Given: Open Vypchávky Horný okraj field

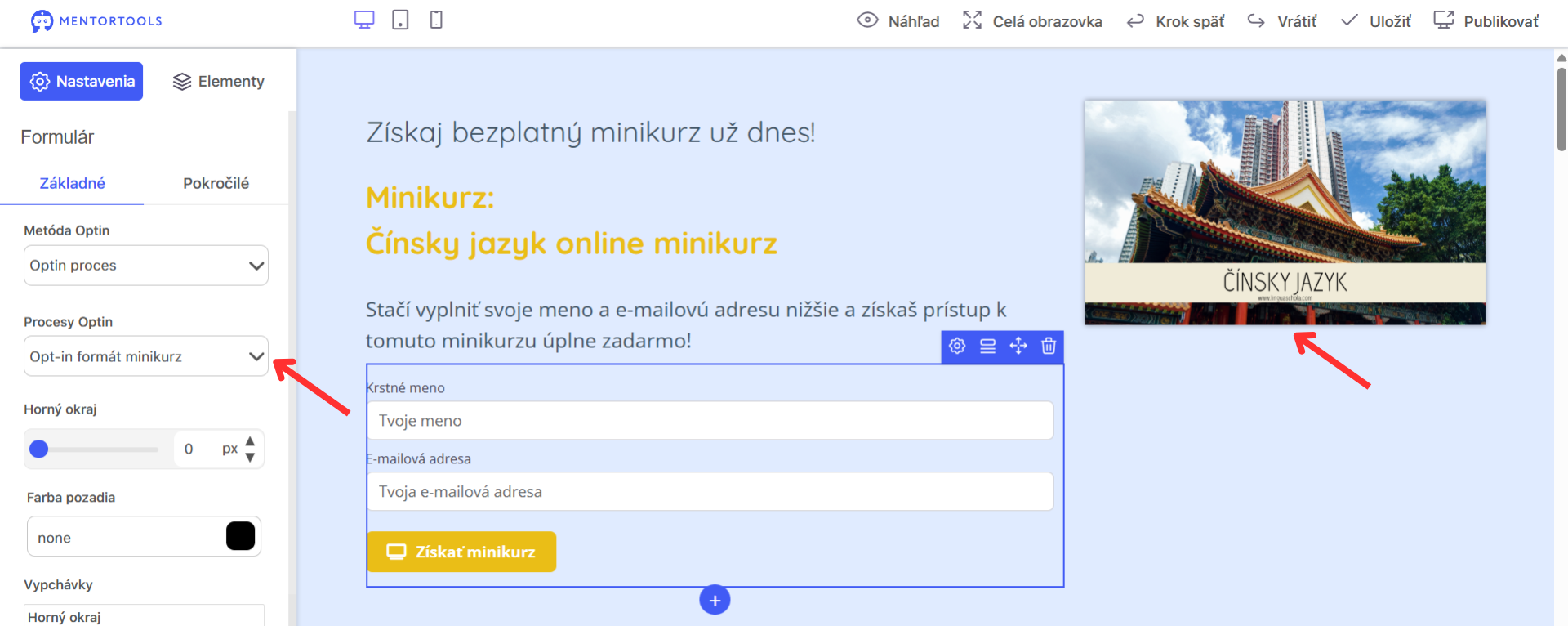Looking at the screenshot, I should point(144,616).
